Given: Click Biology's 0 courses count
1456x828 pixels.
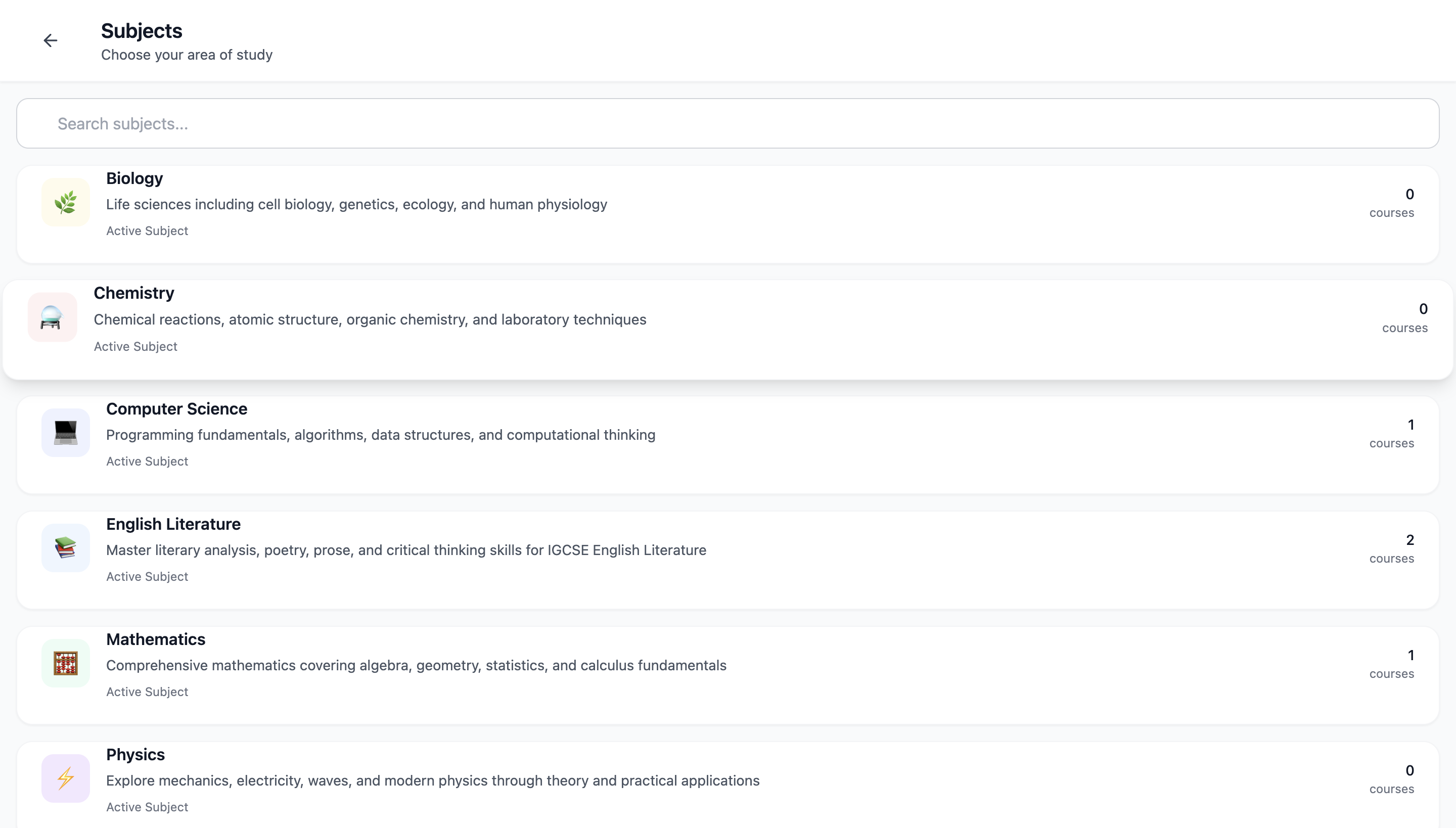Looking at the screenshot, I should pyautogui.click(x=1391, y=202).
